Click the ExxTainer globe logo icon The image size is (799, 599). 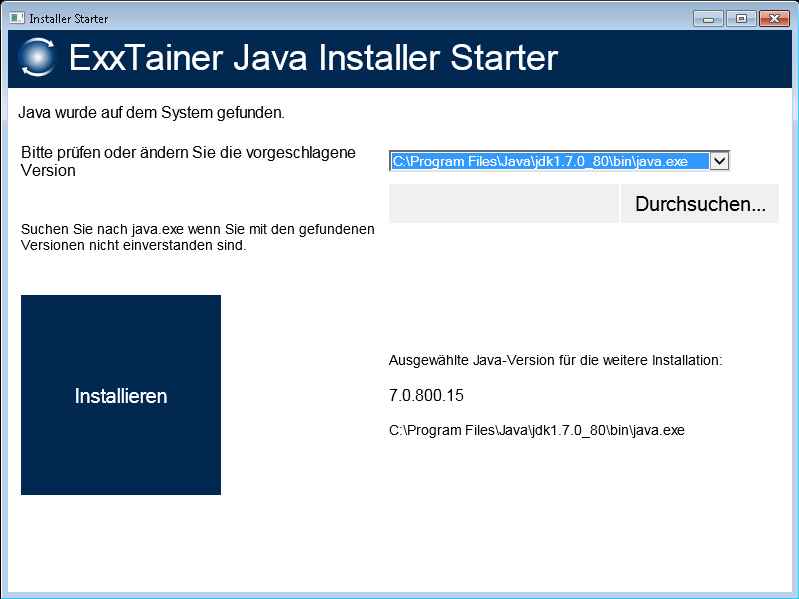tap(37, 58)
